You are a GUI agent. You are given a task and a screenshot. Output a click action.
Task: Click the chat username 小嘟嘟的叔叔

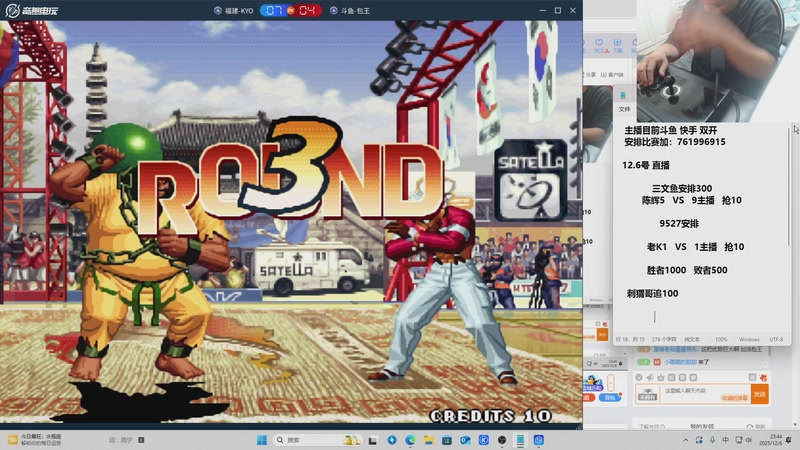(680, 362)
